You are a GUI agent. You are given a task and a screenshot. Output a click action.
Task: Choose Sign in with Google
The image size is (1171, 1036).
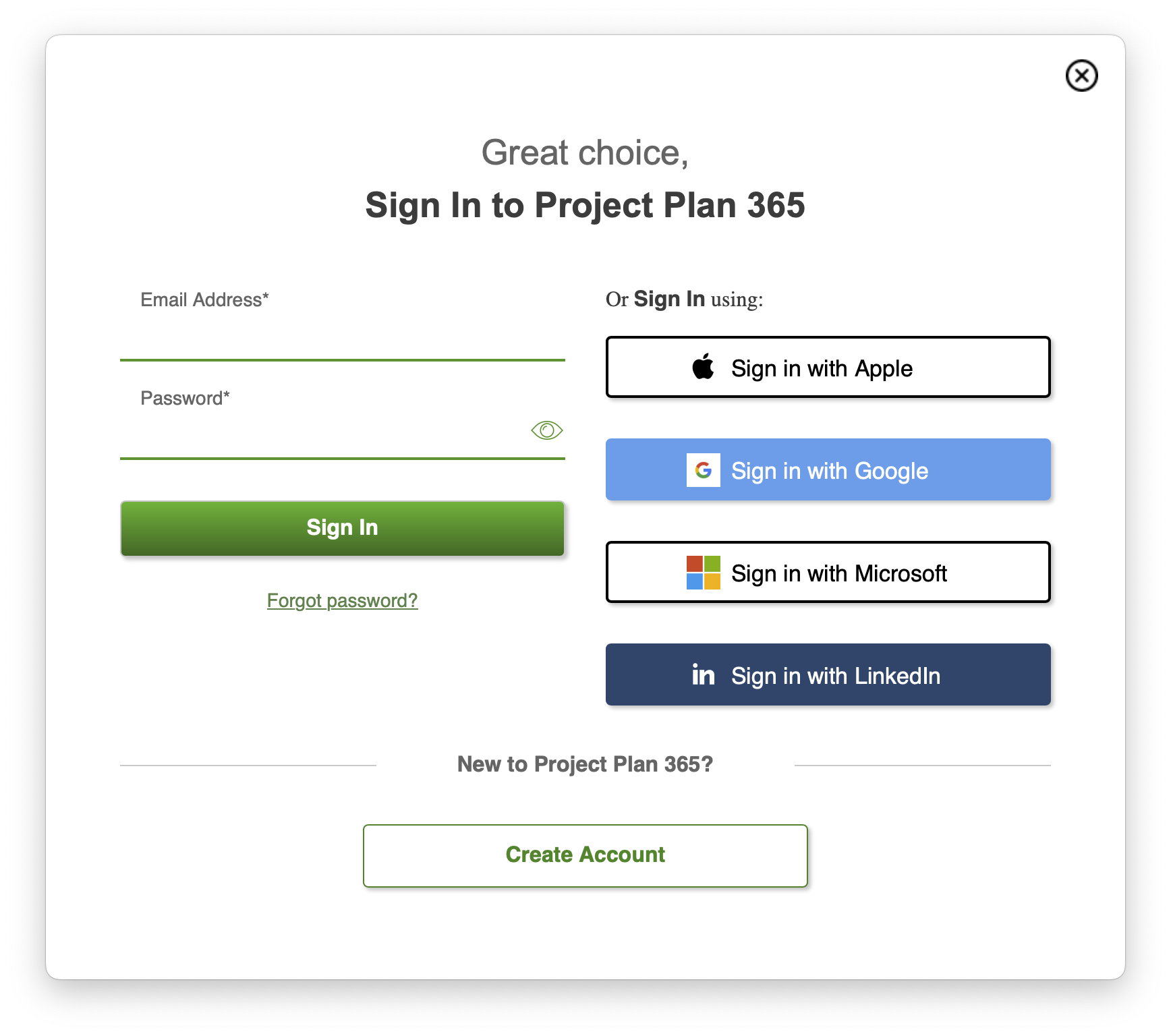pyautogui.click(x=828, y=469)
